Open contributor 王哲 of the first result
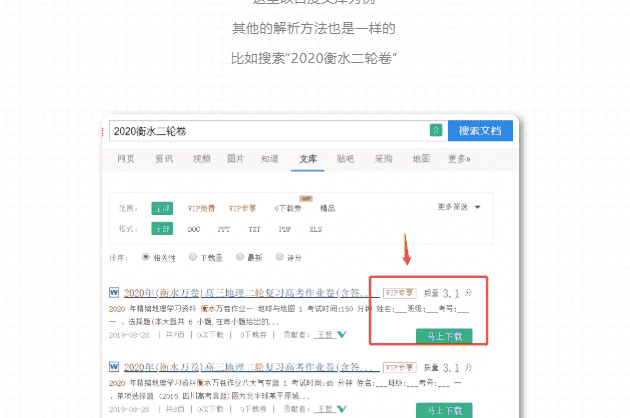This screenshot has height=418, width=630. click(x=325, y=335)
